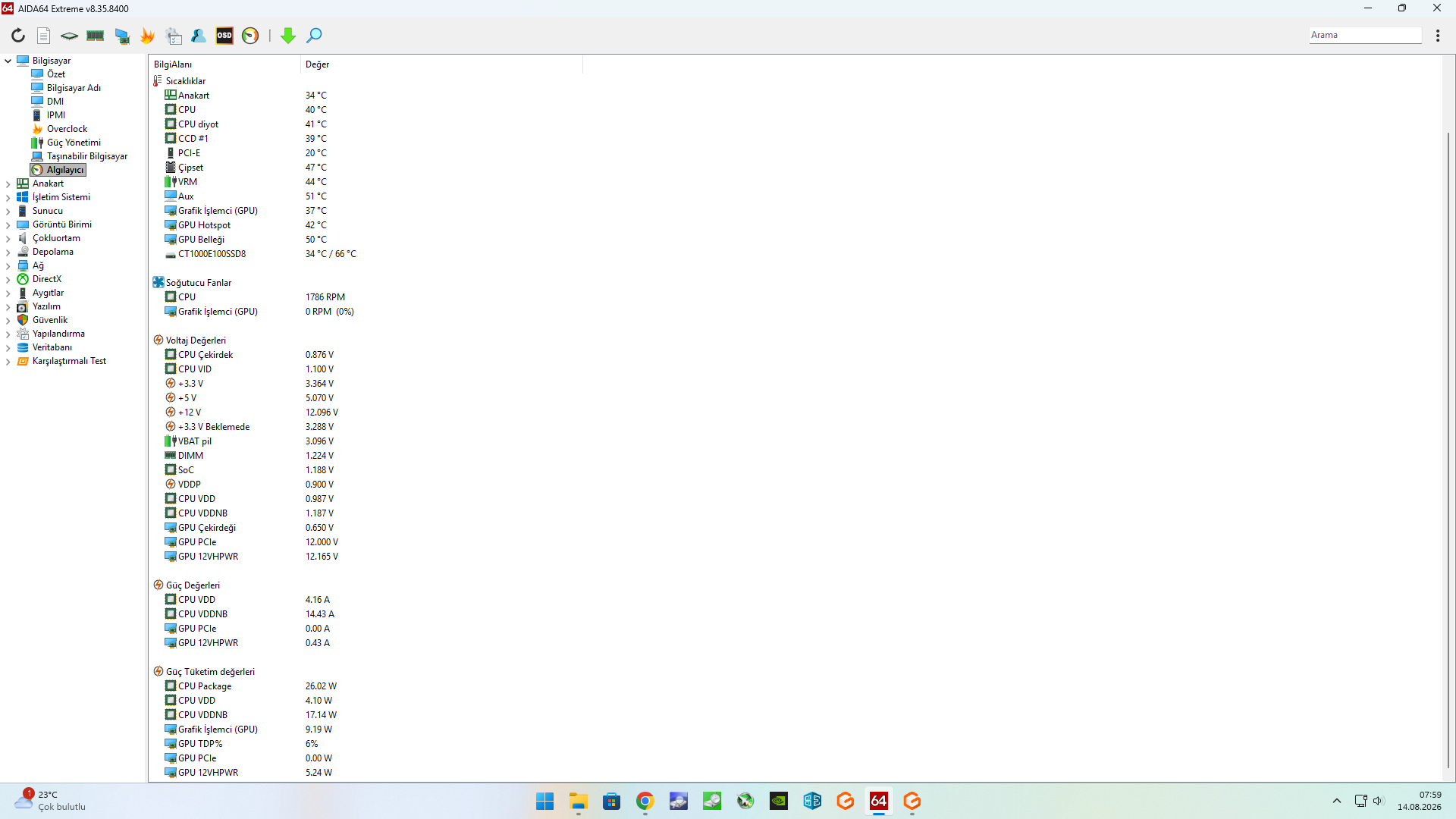Select Taşınabilir Bilgisayar in the tree
This screenshot has height=819, width=1456.
[87, 156]
